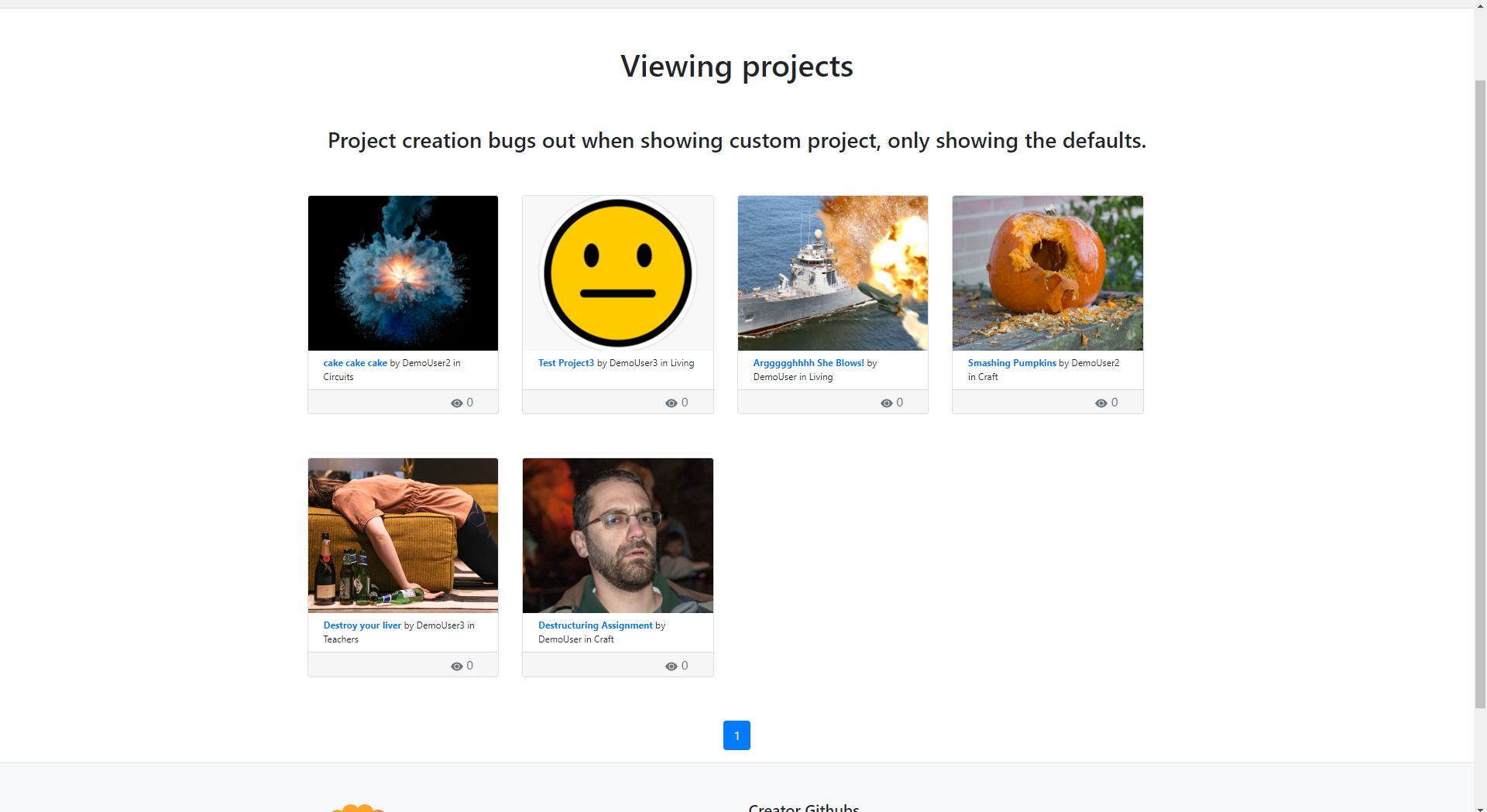Viewport: 1487px width, 812px height.
Task: Click the yellow neutral face thumbnail
Action: (617, 273)
